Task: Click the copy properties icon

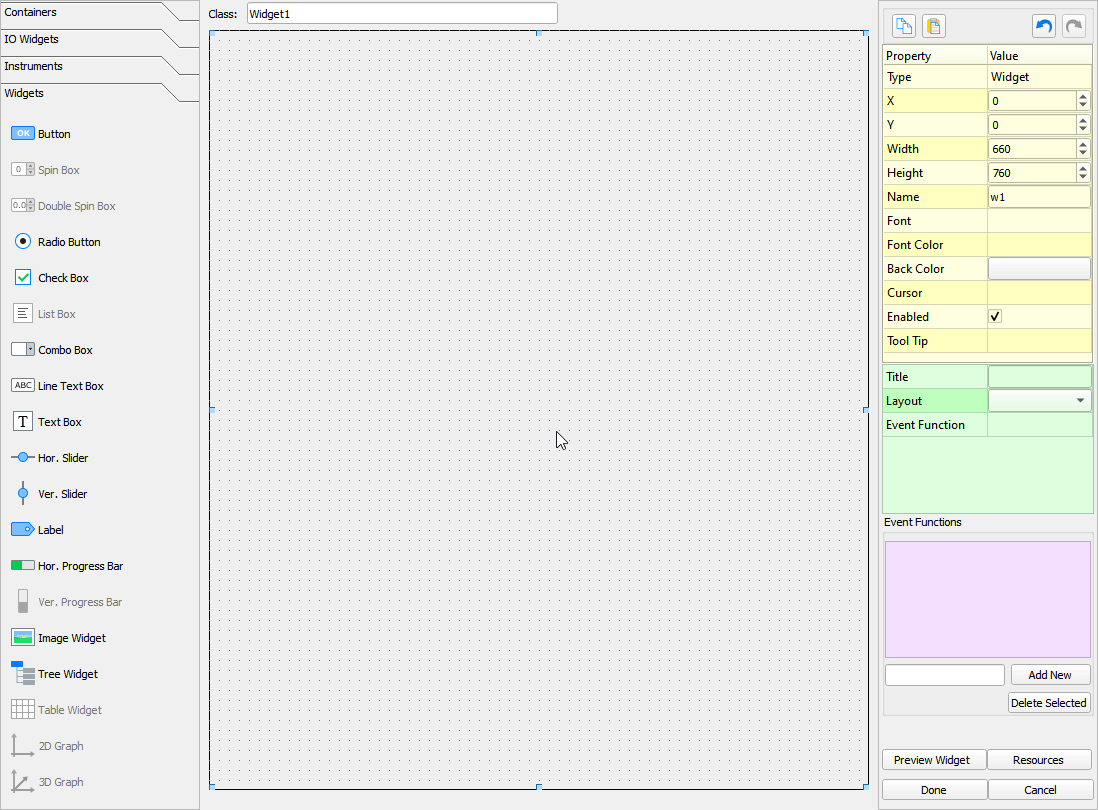Action: 903,25
